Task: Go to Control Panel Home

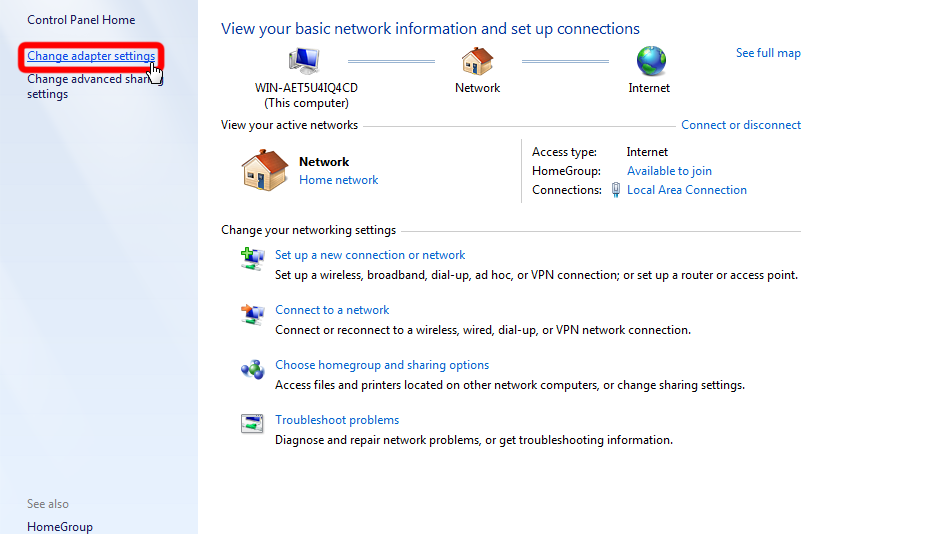Action: pyautogui.click(x=81, y=20)
